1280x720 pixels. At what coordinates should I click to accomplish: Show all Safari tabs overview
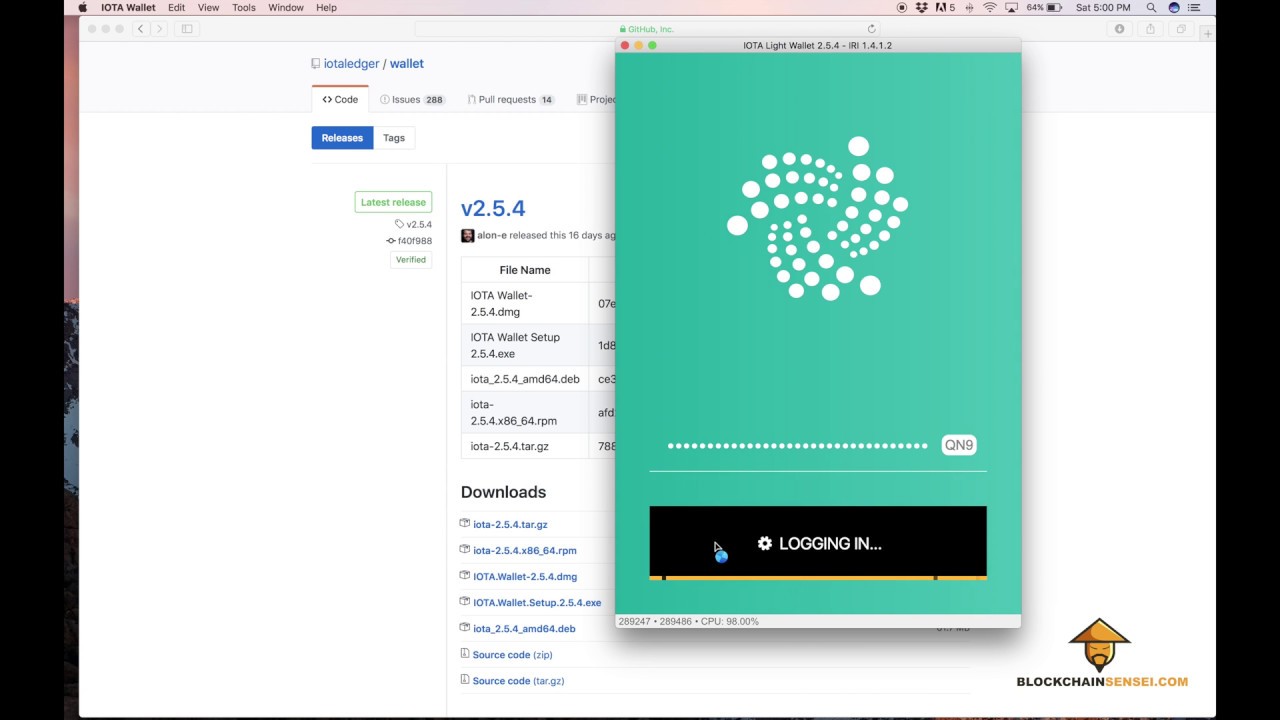(x=1181, y=29)
